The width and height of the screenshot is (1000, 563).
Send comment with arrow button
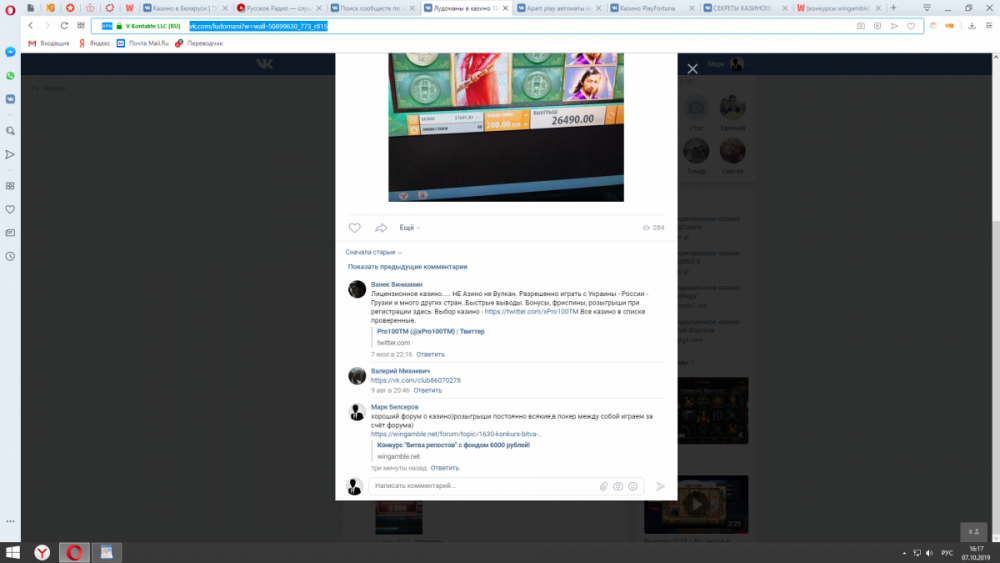660,486
